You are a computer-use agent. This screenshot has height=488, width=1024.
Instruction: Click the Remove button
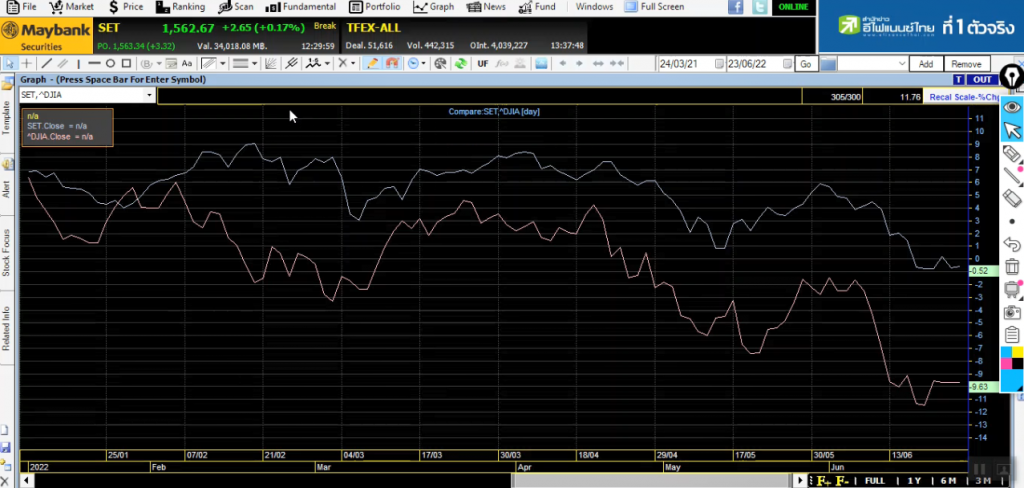point(966,63)
